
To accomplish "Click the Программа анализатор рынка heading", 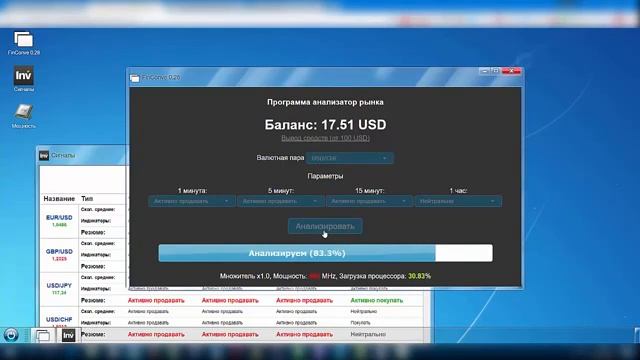I will [x=325, y=102].
